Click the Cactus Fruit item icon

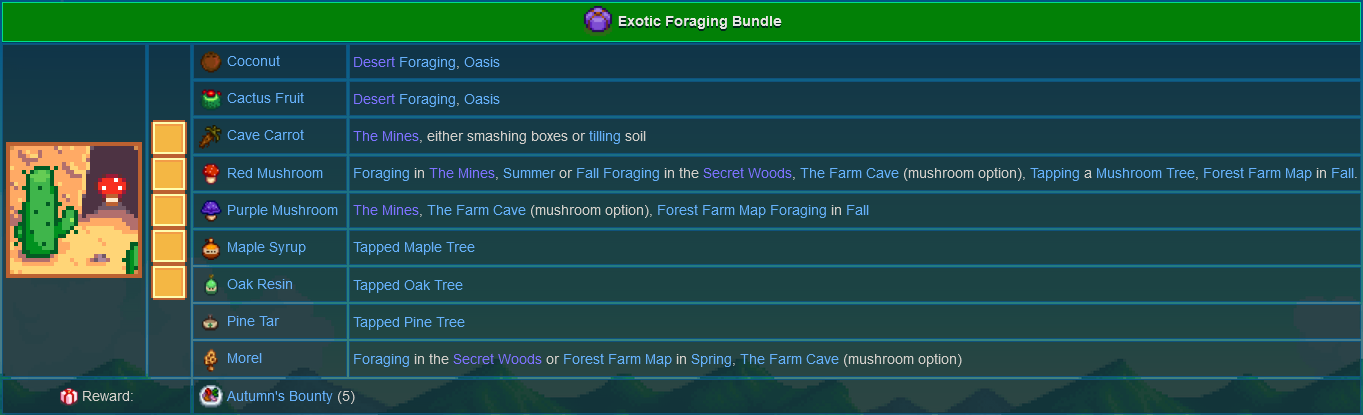(x=211, y=99)
